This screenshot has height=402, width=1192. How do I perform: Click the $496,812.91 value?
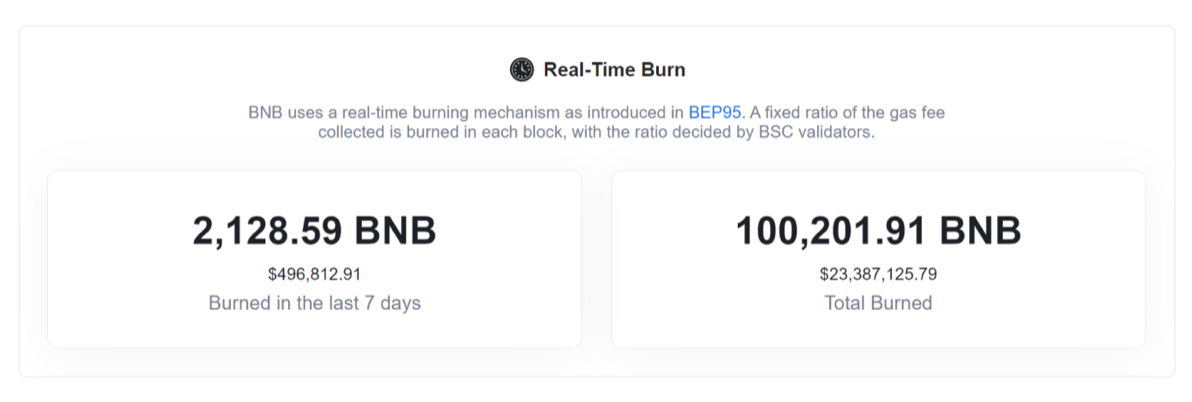(314, 274)
